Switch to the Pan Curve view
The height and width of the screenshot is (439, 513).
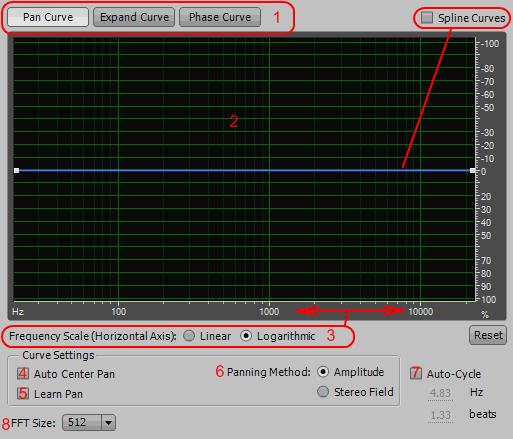click(48, 17)
